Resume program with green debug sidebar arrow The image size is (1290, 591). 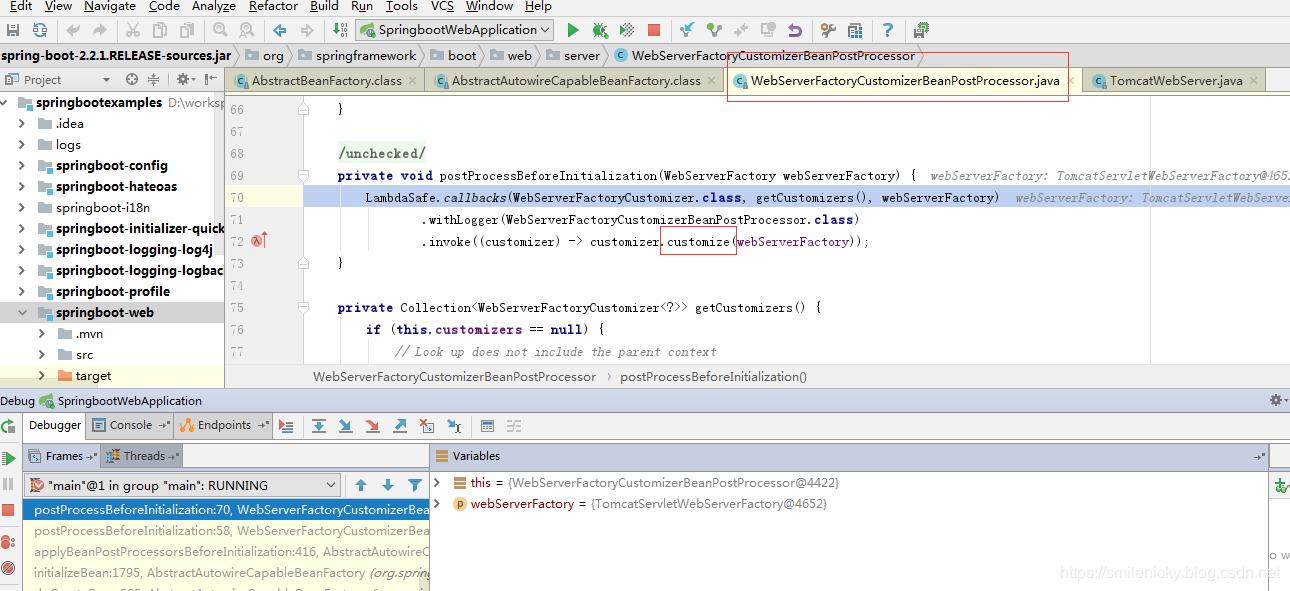tap(8, 458)
